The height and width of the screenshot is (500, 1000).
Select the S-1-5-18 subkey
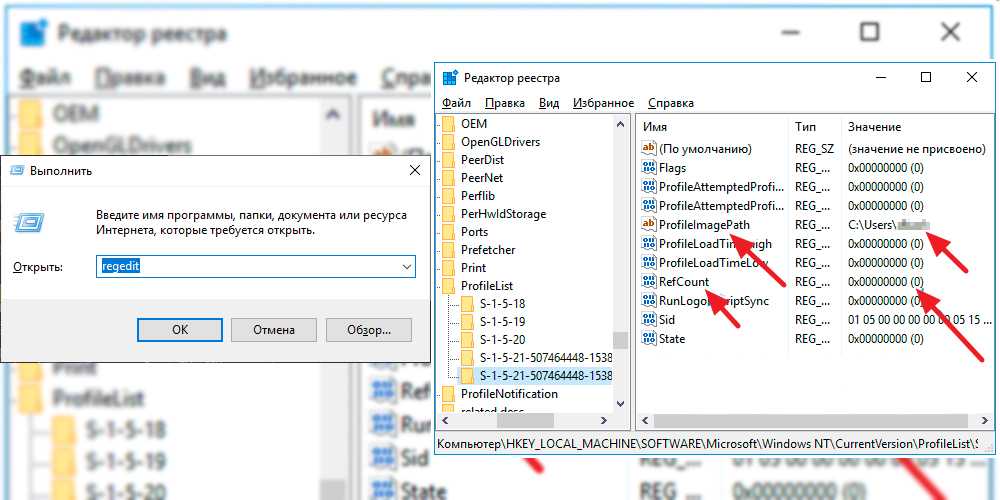[502, 304]
